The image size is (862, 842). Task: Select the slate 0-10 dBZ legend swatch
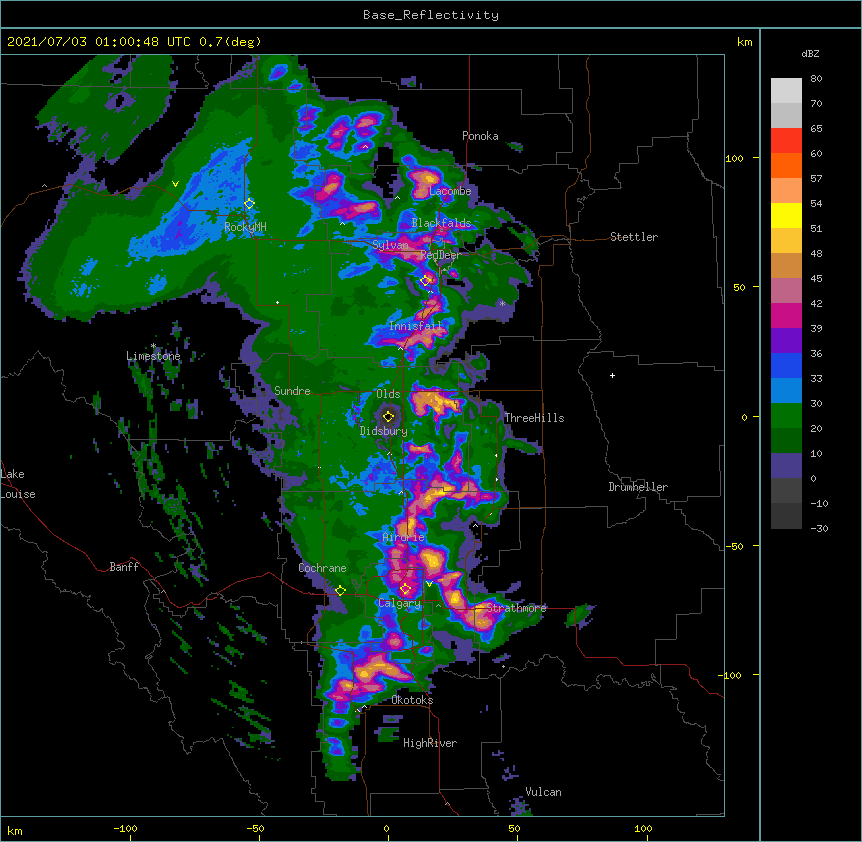point(786,466)
